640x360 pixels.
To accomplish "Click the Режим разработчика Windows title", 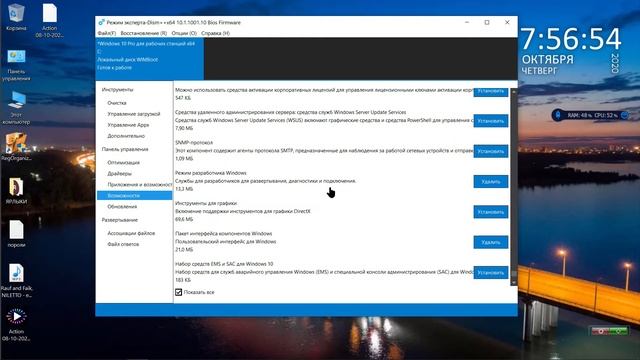I will [211, 173].
